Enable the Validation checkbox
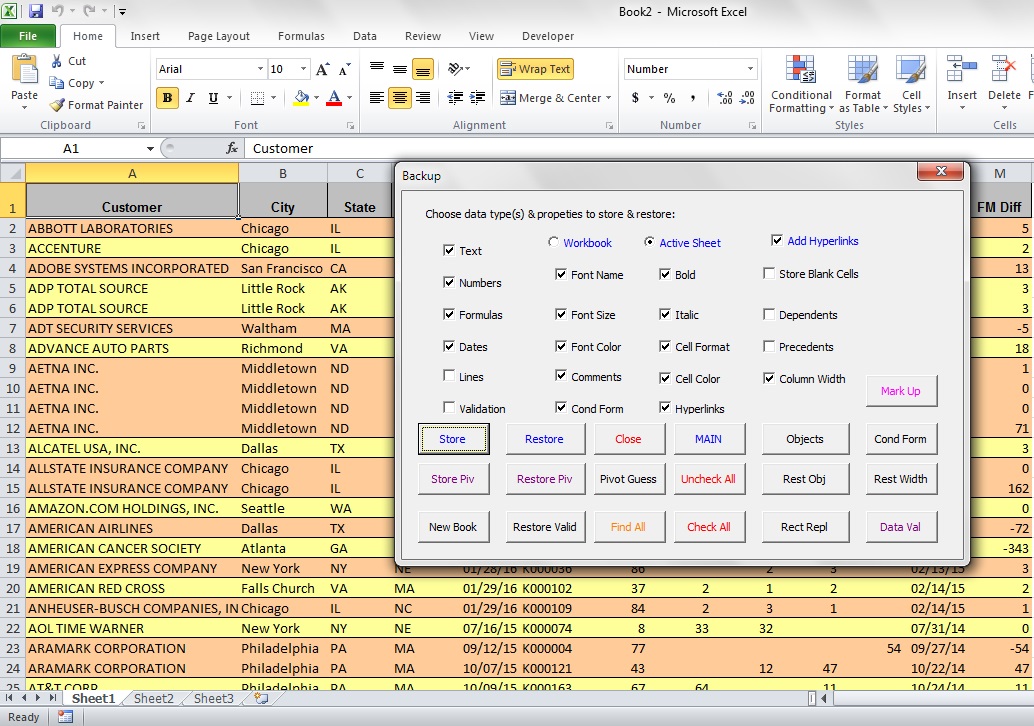Viewport: 1034px width, 726px height. pos(449,408)
